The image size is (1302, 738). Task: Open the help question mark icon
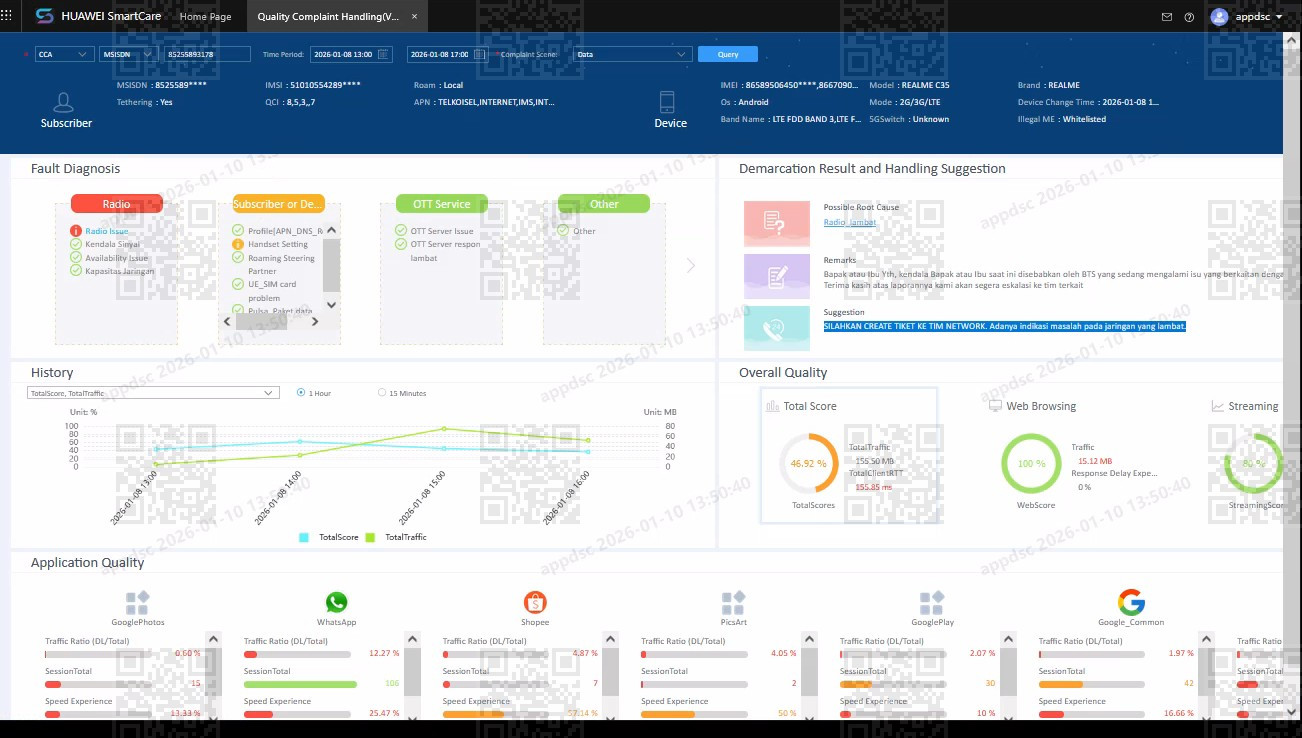point(1189,17)
